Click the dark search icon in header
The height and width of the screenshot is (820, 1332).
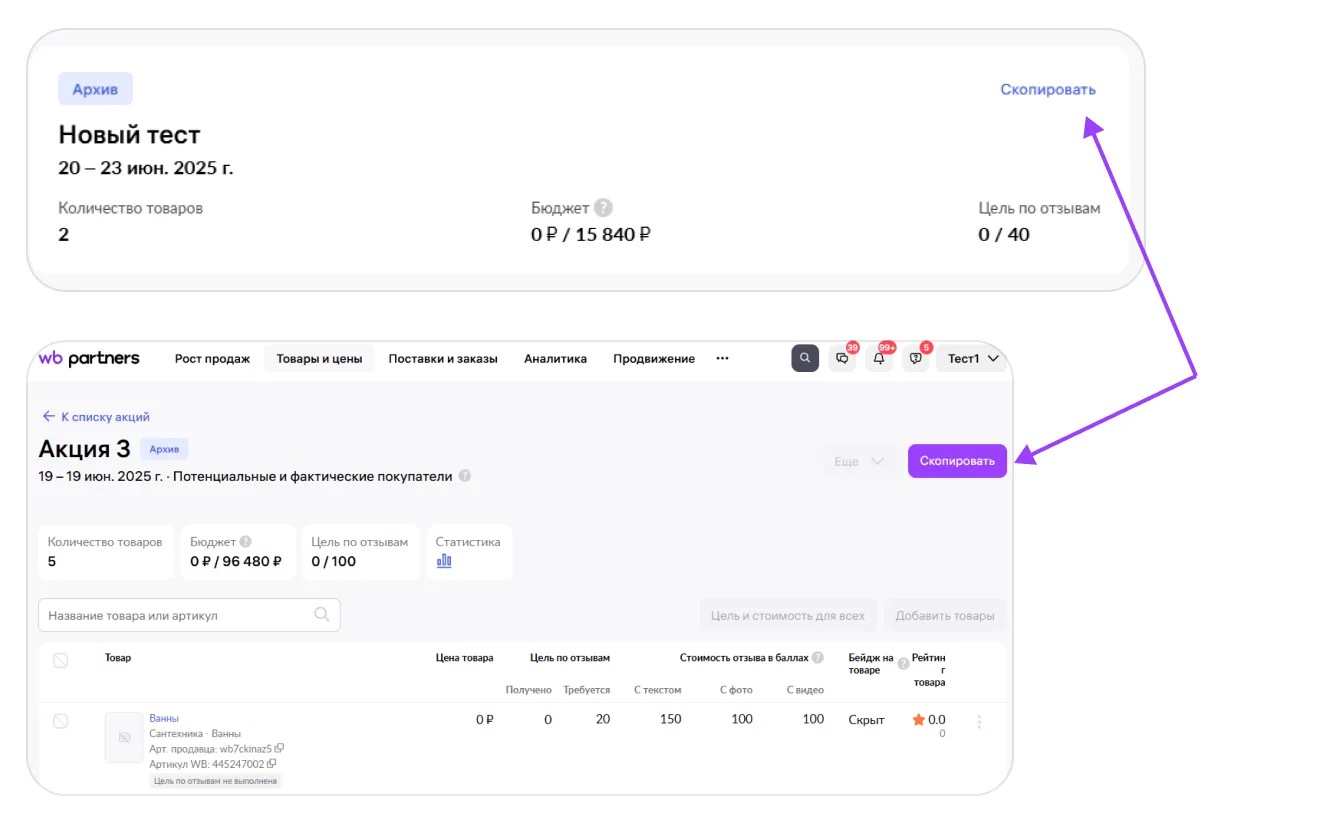coord(805,358)
